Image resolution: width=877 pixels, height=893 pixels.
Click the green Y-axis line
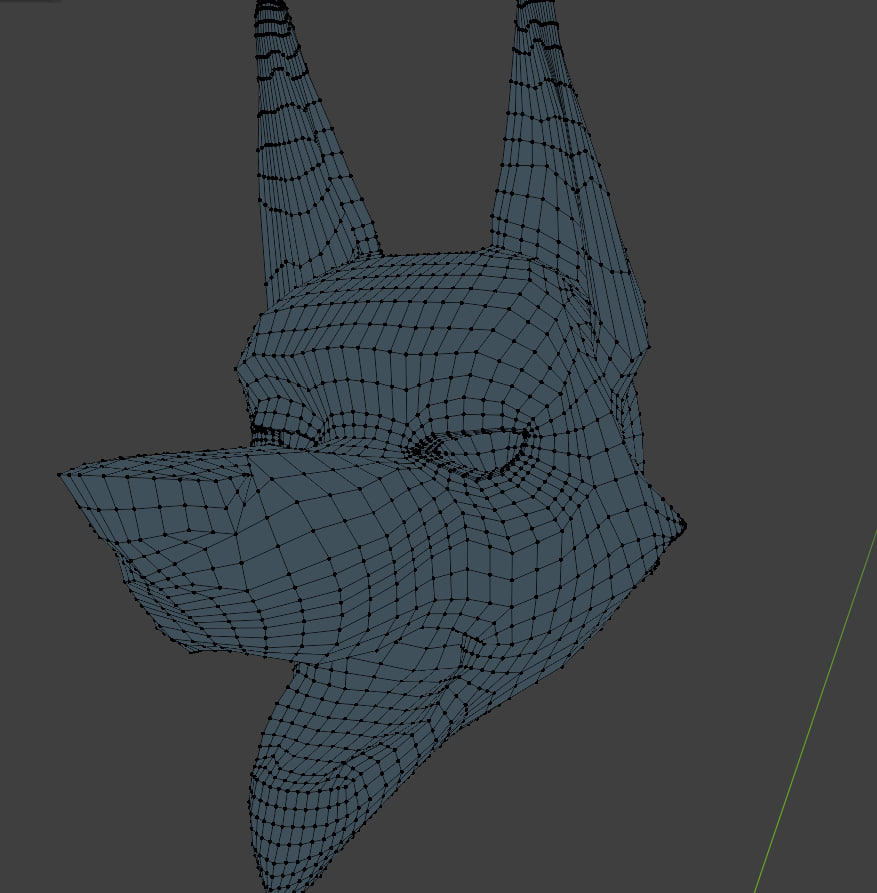[814, 712]
